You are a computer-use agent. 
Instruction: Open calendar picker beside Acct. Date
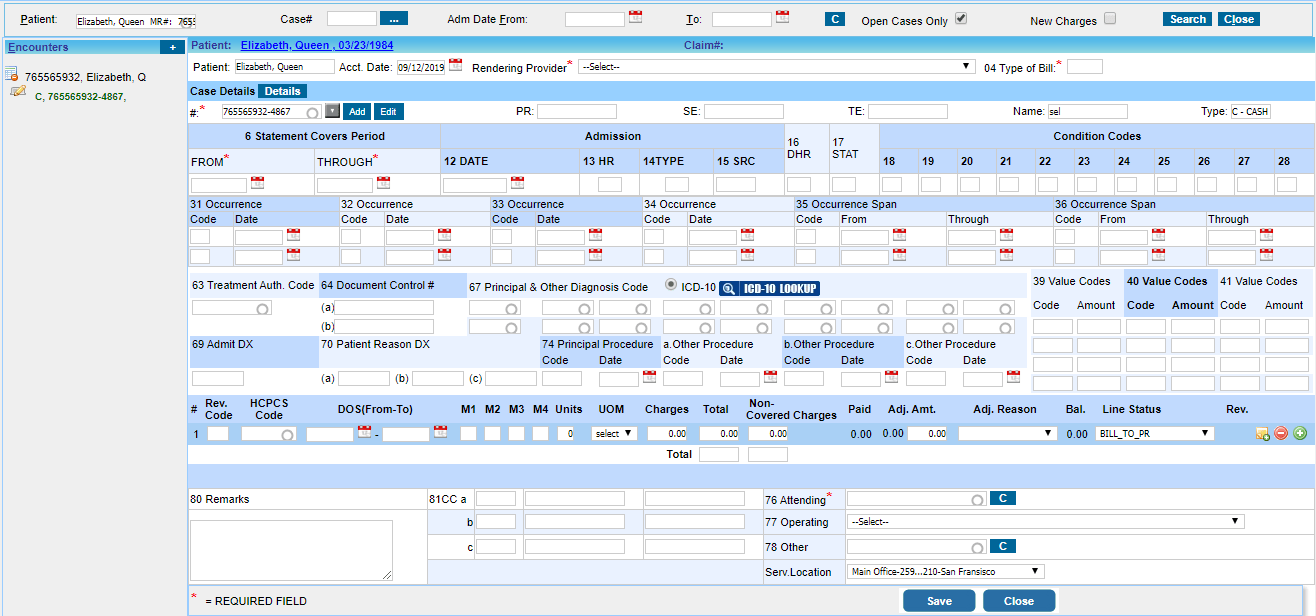[x=455, y=64]
